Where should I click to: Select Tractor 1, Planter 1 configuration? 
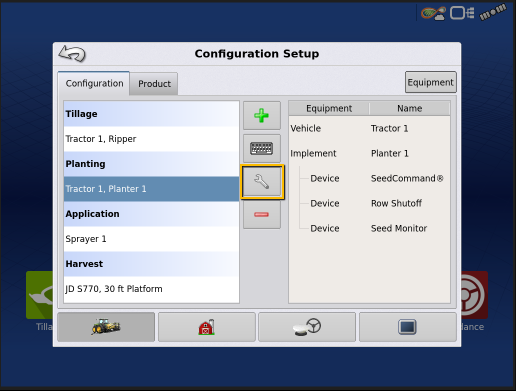tap(151, 189)
